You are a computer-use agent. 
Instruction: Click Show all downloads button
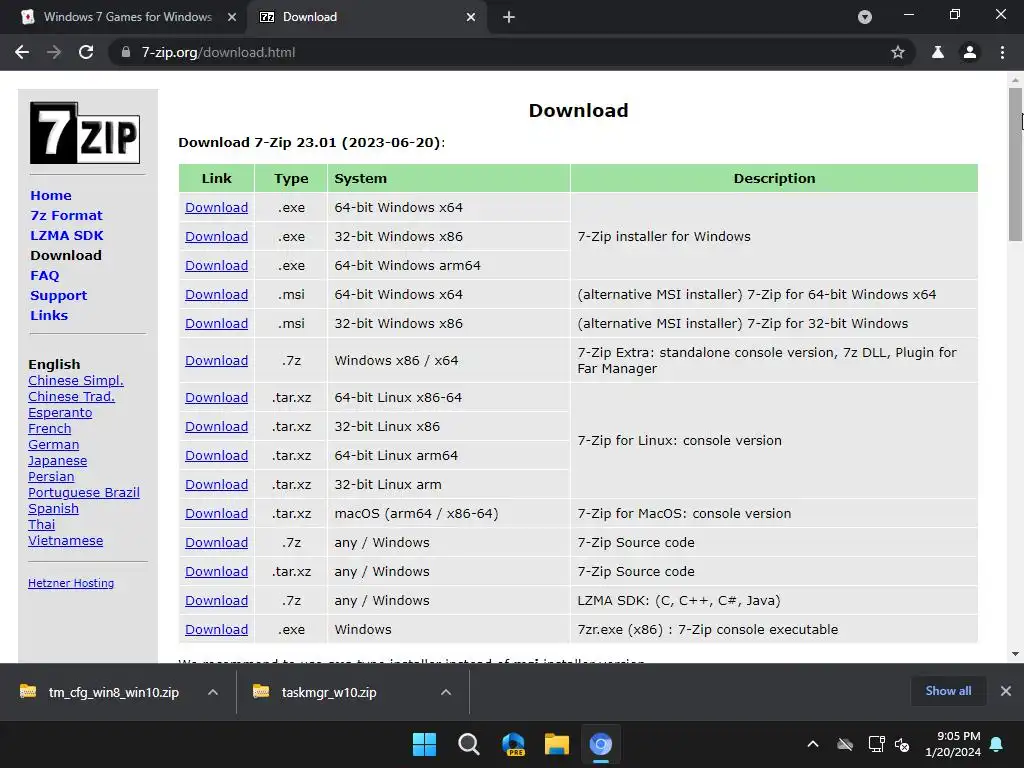tap(948, 691)
